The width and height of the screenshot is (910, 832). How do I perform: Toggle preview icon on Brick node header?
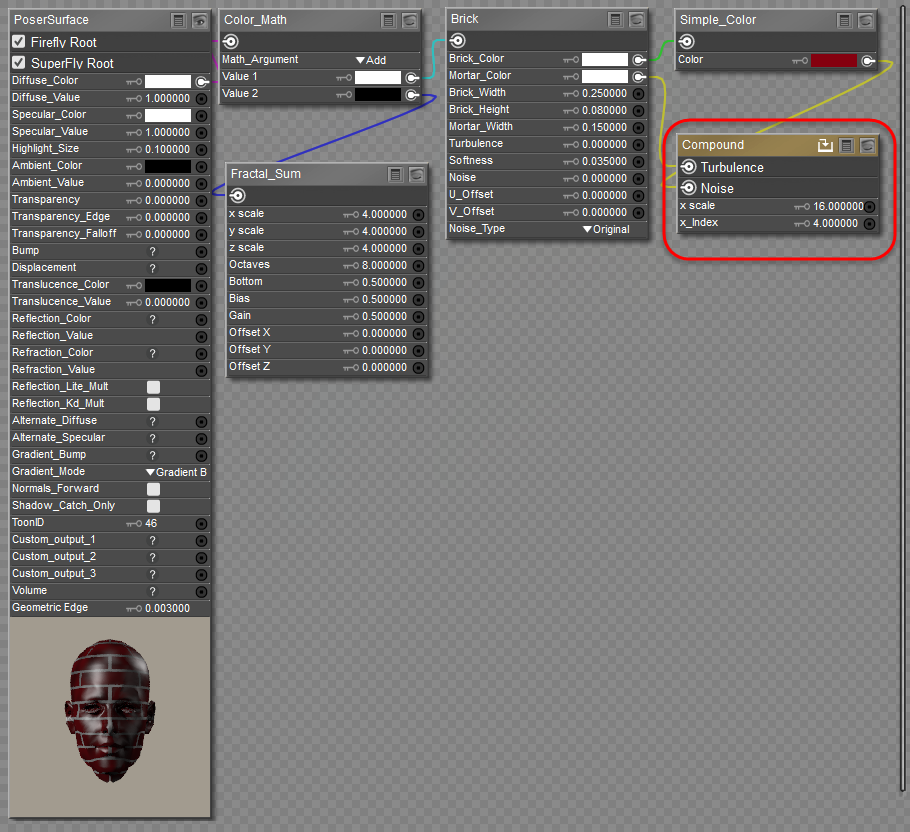(637, 19)
